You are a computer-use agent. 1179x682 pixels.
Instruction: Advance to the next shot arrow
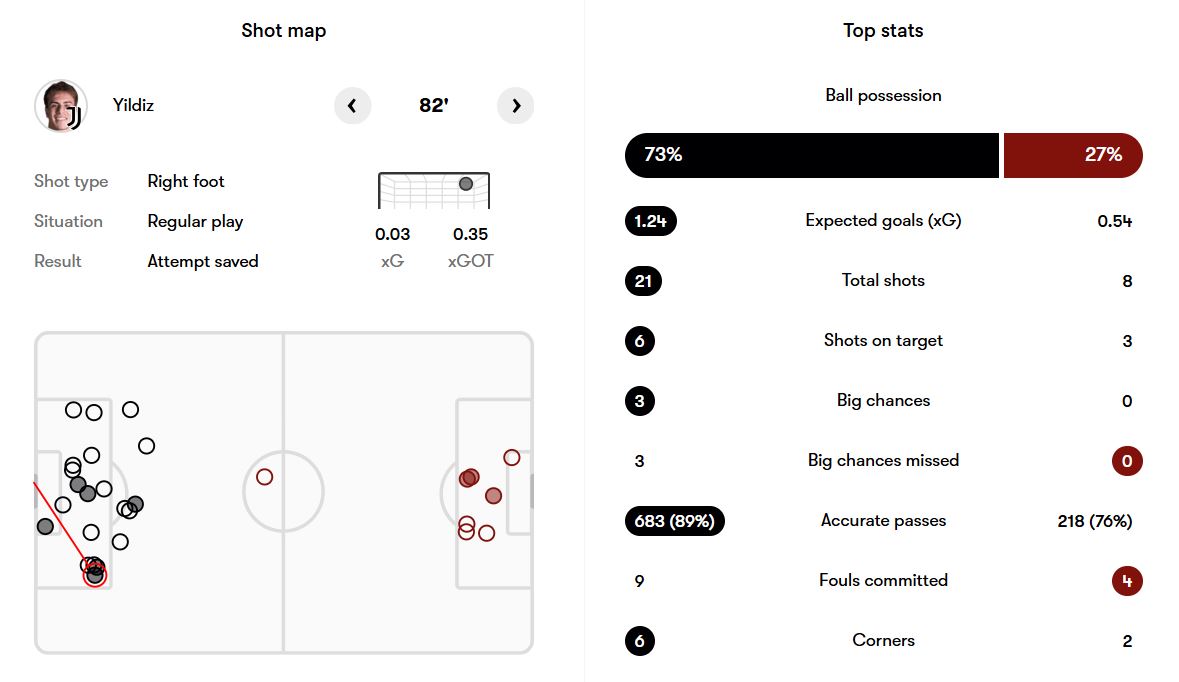click(516, 106)
